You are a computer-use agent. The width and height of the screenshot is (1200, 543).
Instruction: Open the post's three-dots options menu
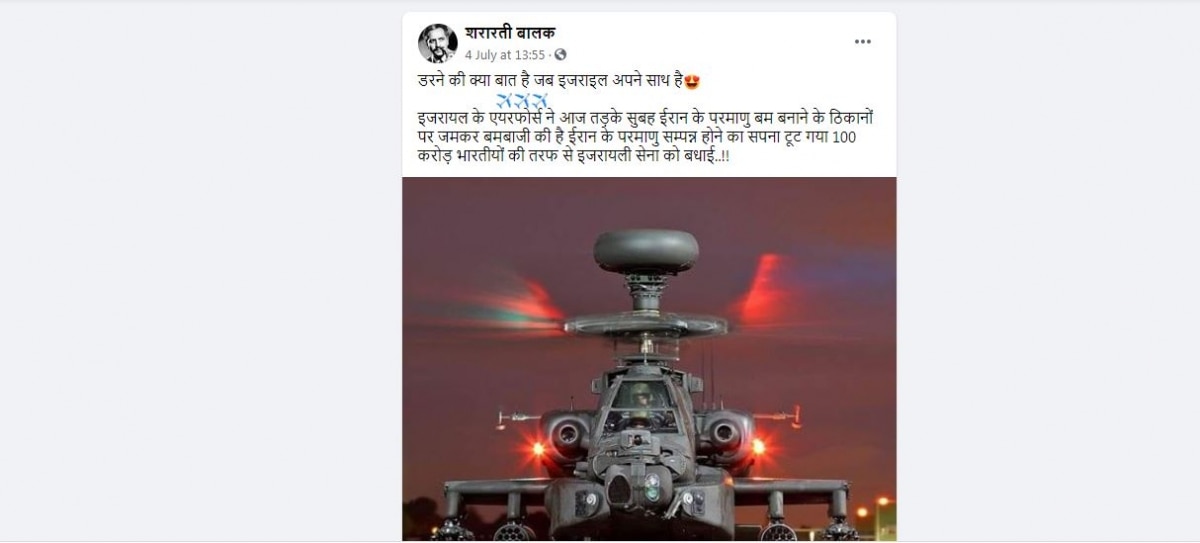point(862,42)
